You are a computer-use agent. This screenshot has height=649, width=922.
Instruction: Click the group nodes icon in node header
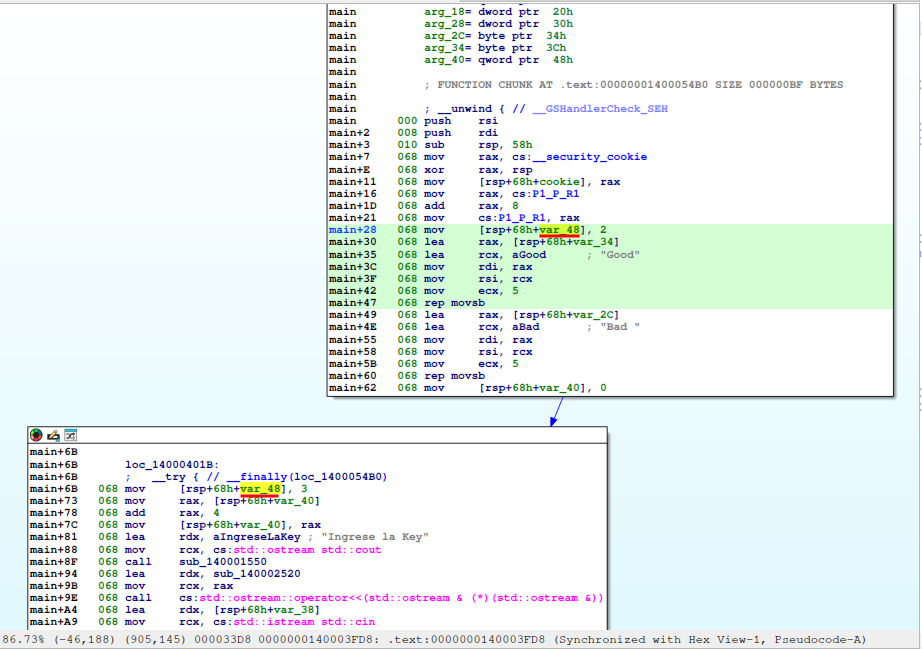(70, 435)
